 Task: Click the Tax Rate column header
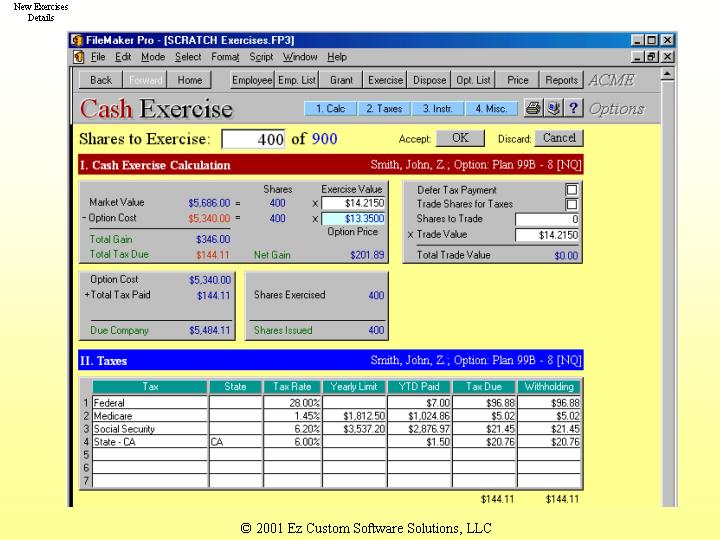tap(292, 387)
